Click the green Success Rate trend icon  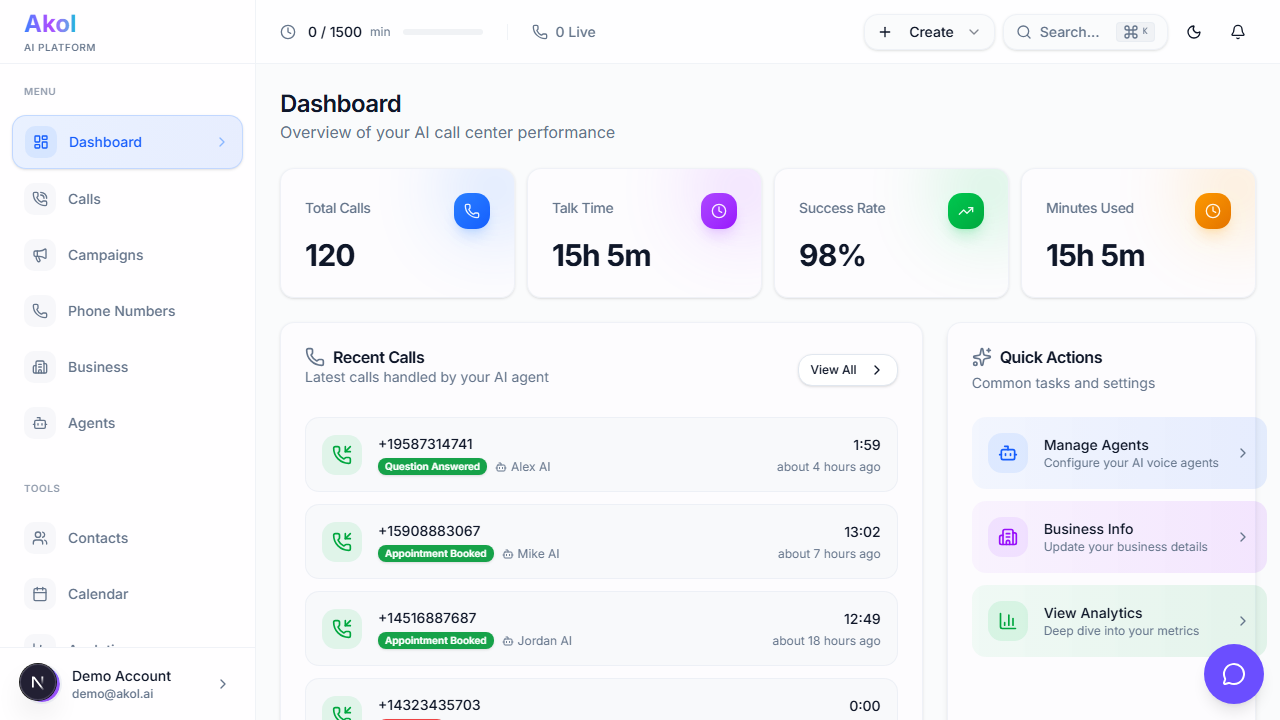pos(966,211)
